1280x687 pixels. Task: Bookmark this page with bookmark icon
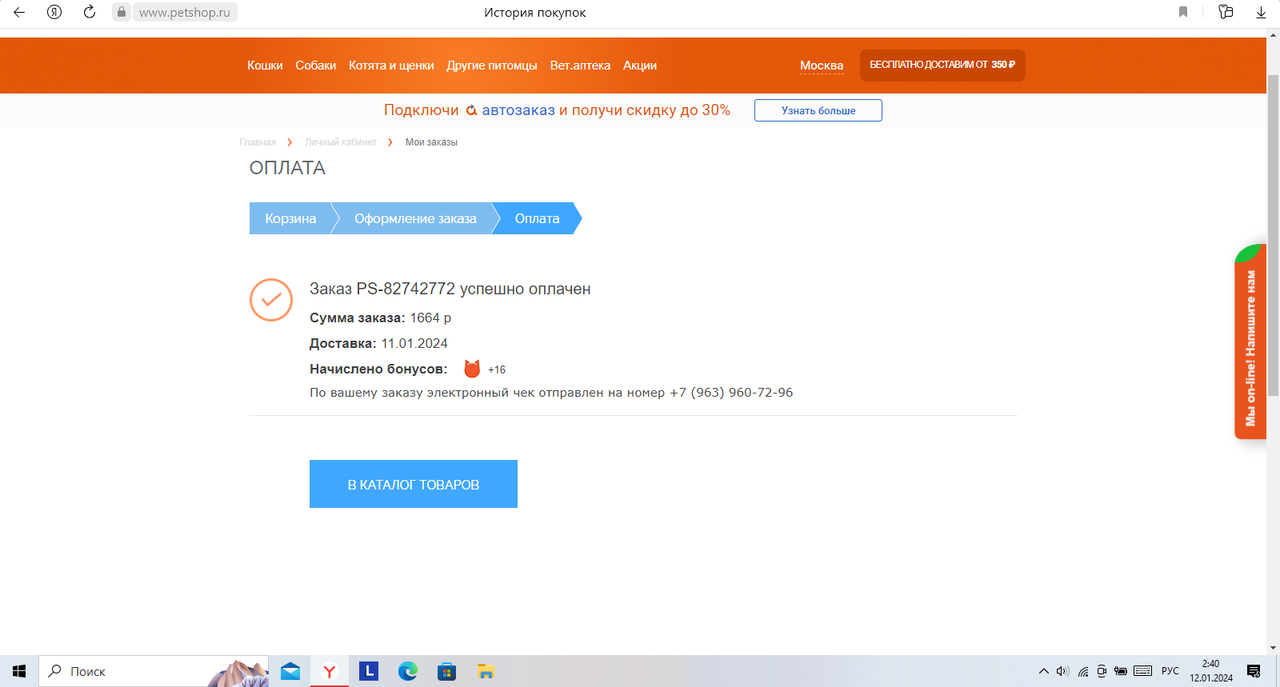tap(1183, 13)
